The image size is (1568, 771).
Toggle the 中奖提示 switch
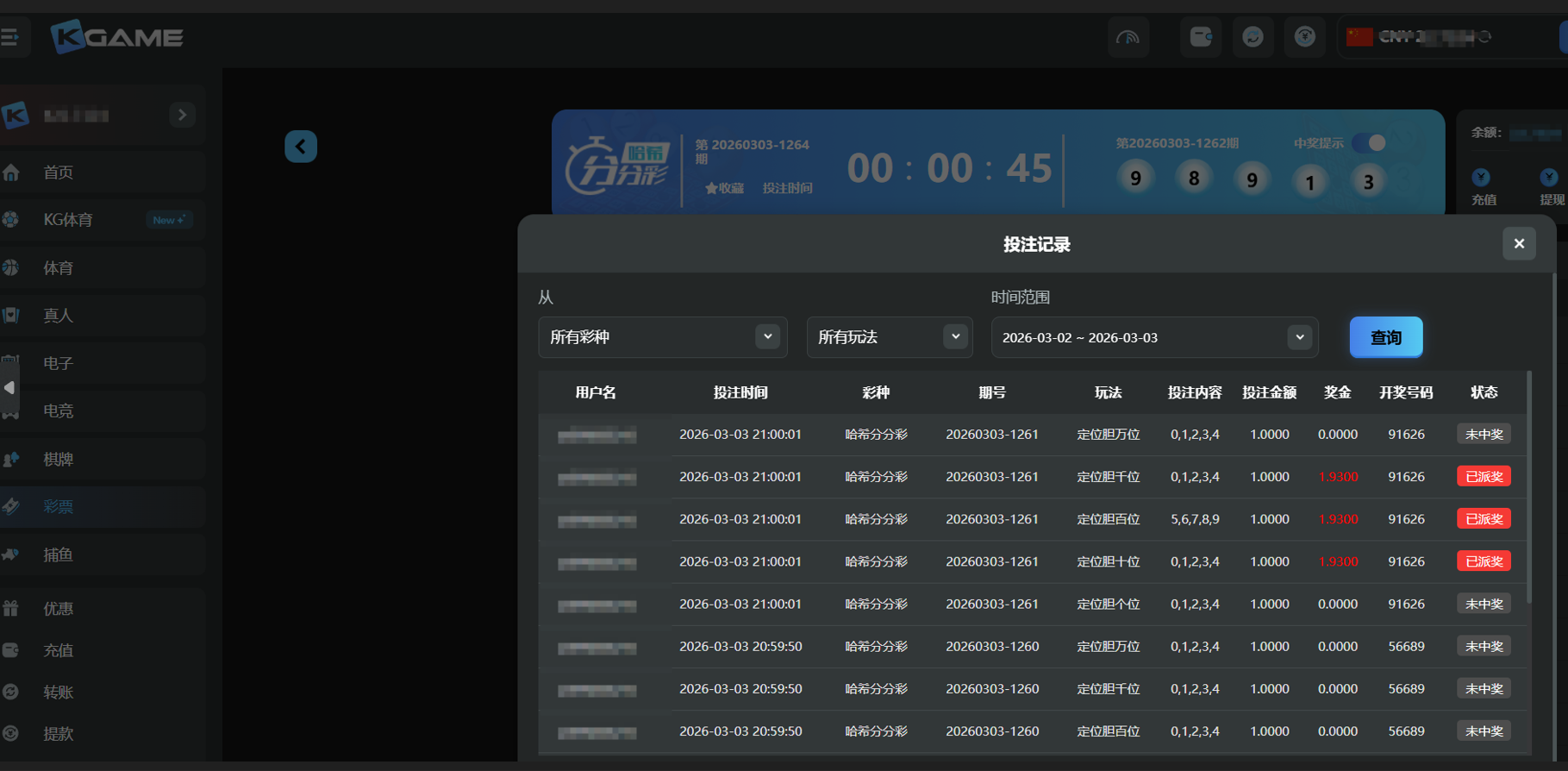pos(1369,143)
